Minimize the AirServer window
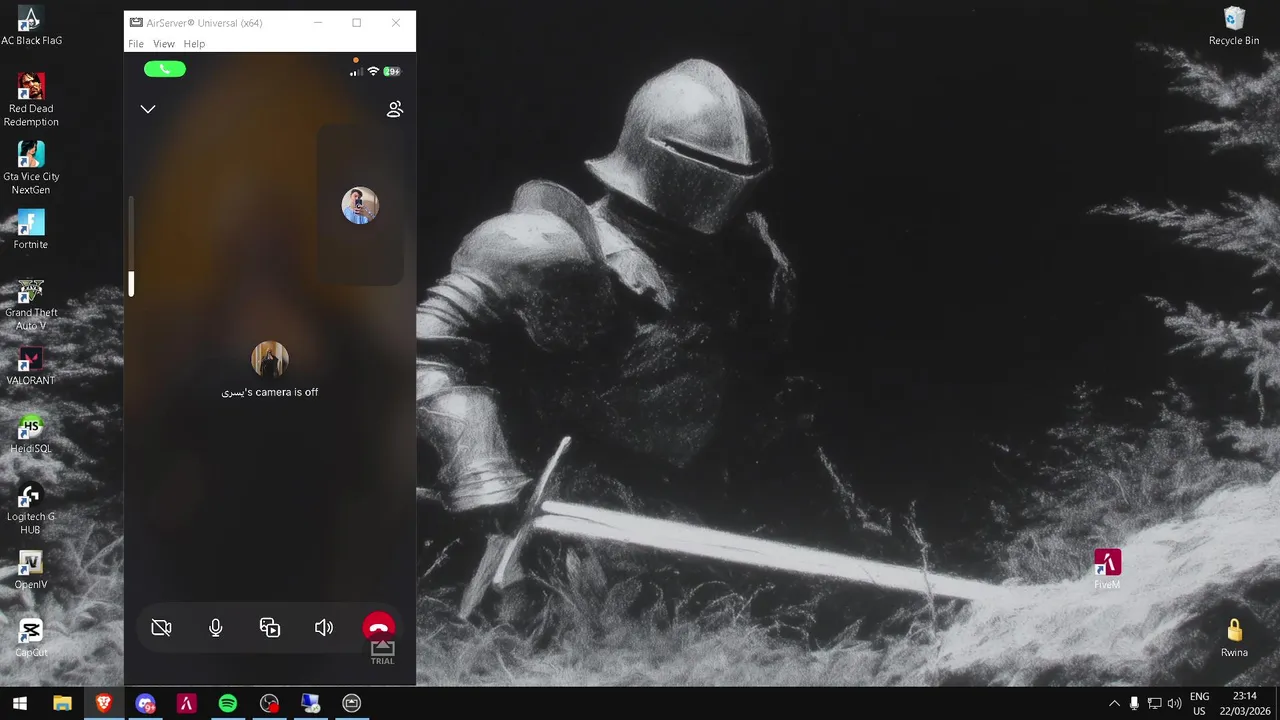The width and height of the screenshot is (1280, 720). (x=318, y=22)
